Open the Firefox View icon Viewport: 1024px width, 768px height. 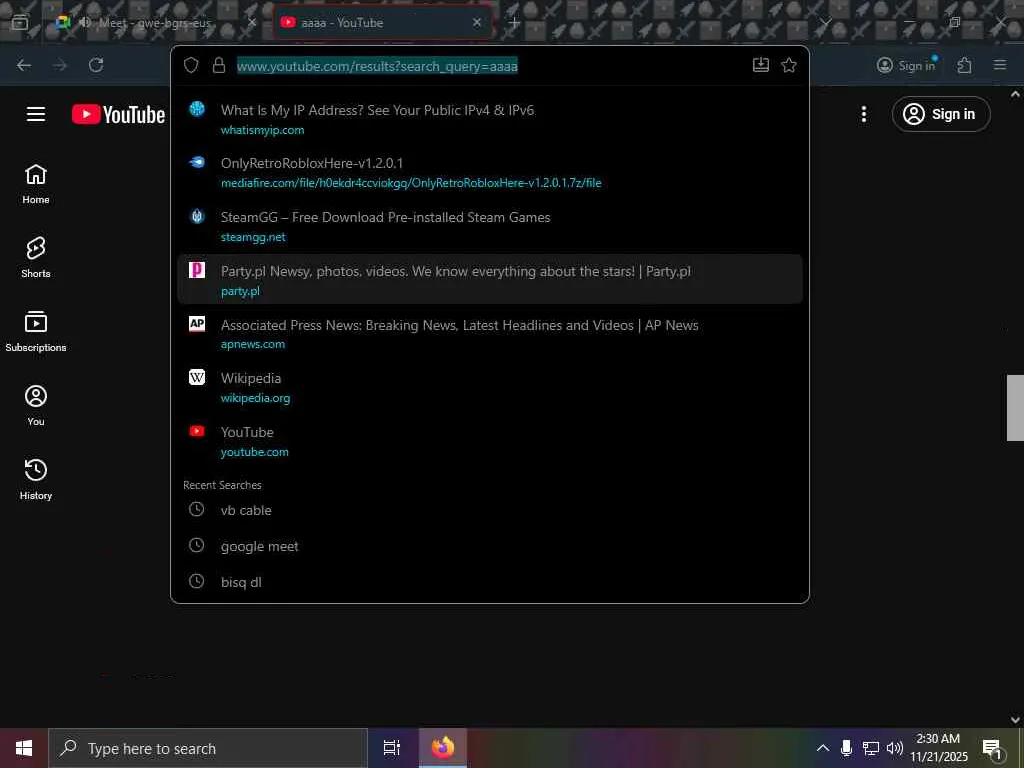20,22
